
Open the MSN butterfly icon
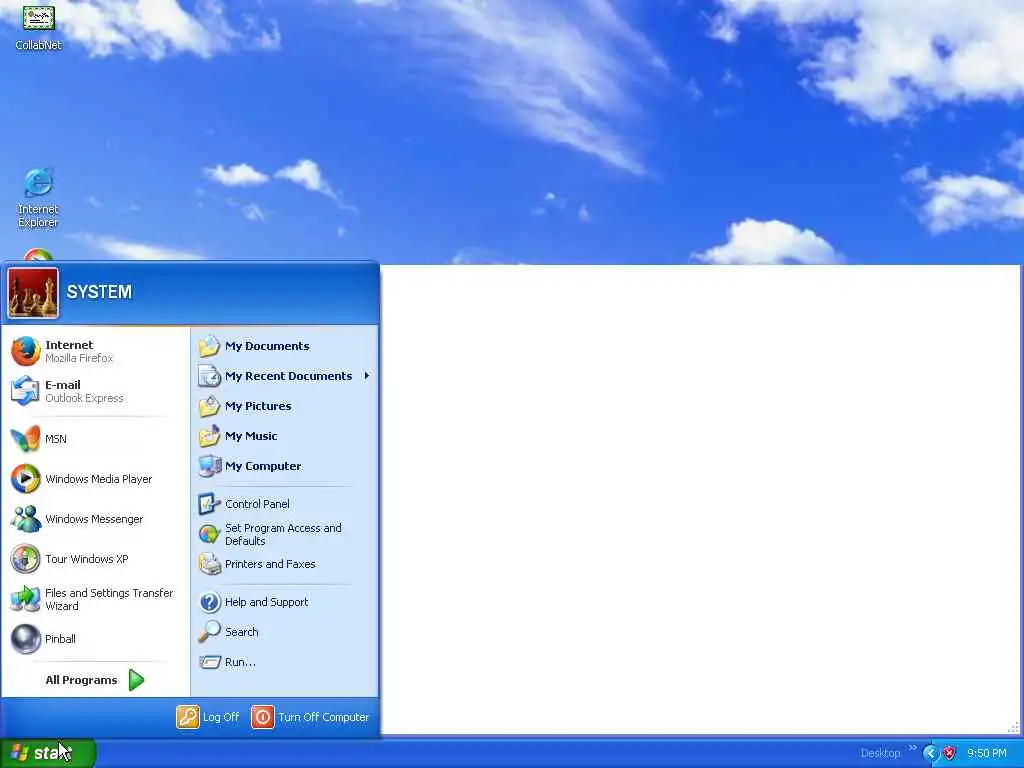(x=25, y=439)
